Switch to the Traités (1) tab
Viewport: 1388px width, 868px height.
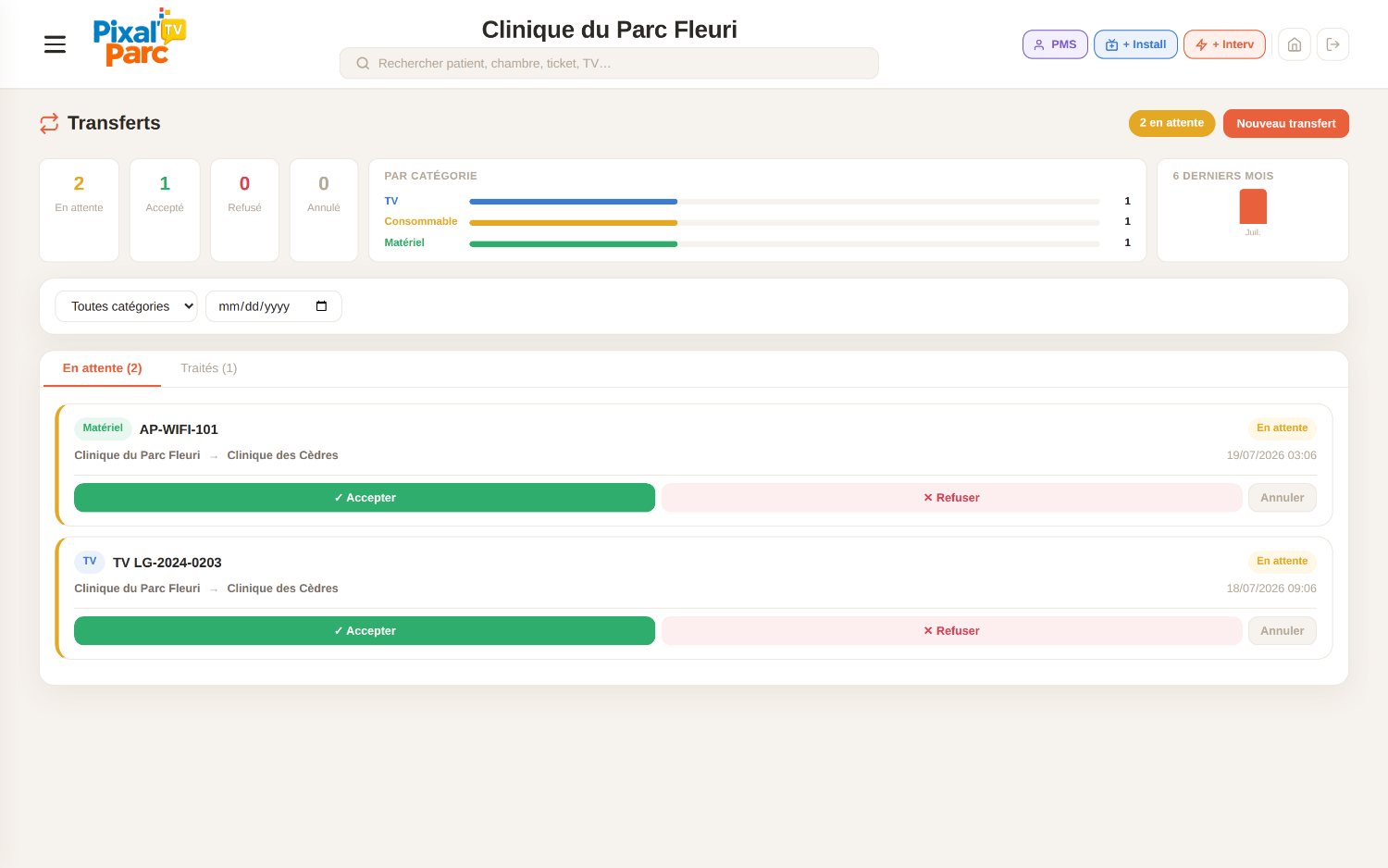[208, 368]
